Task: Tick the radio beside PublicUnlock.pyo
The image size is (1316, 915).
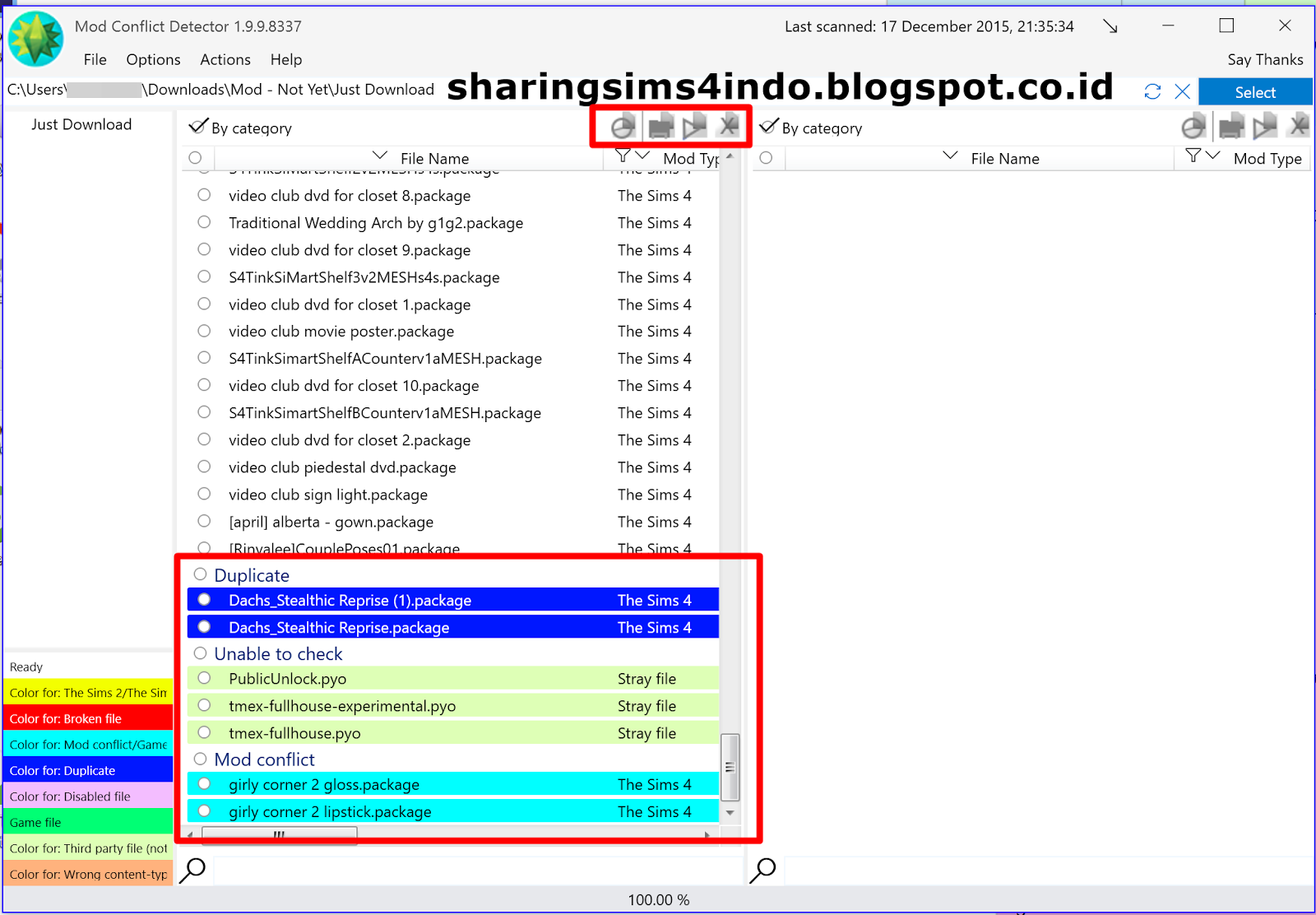Action: point(204,678)
